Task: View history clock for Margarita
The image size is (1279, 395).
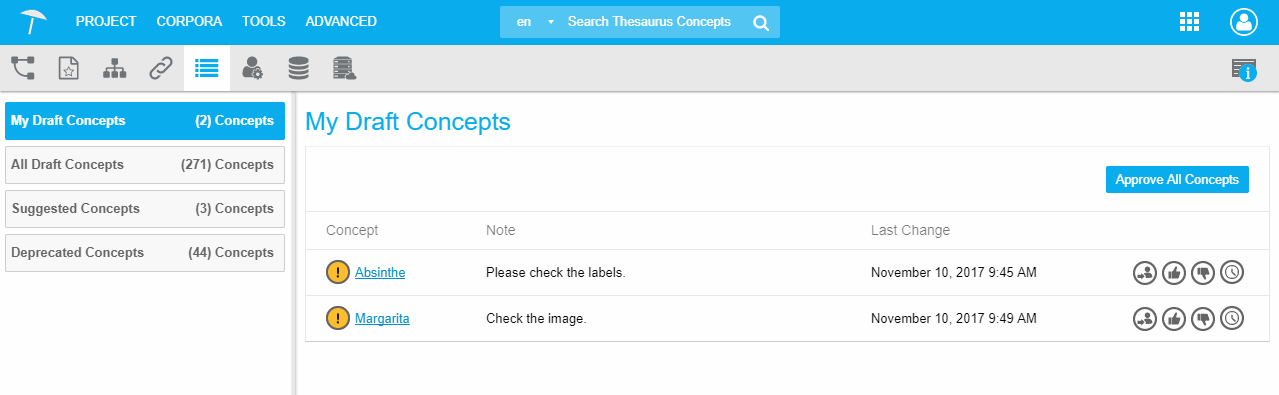Action: pos(1232,319)
